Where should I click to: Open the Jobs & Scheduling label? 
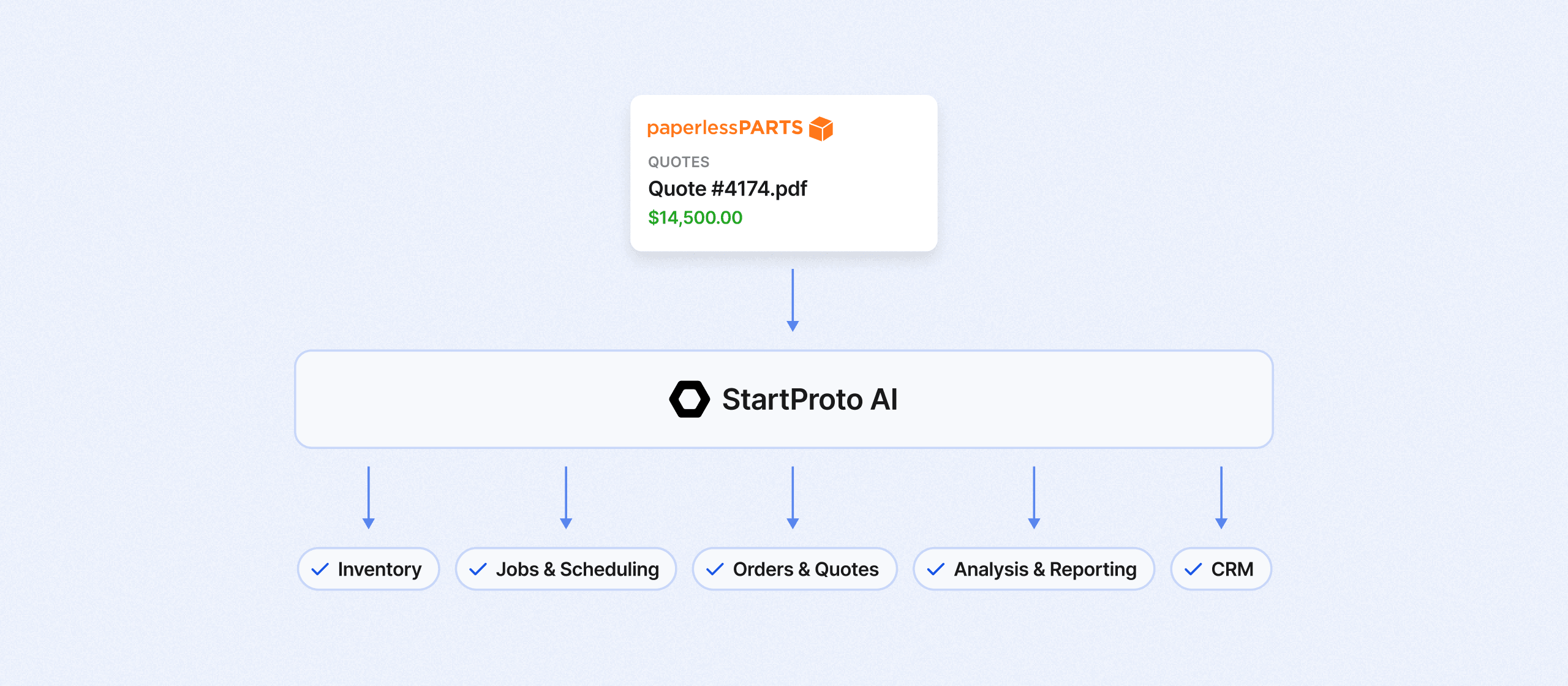pyautogui.click(x=578, y=570)
